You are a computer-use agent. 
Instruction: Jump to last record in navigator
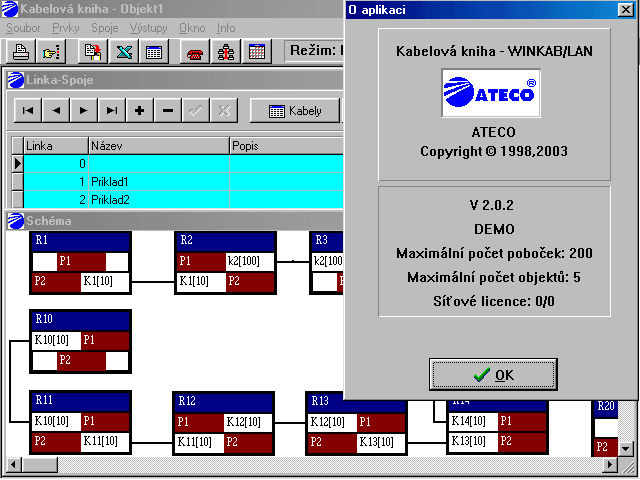(x=111, y=110)
